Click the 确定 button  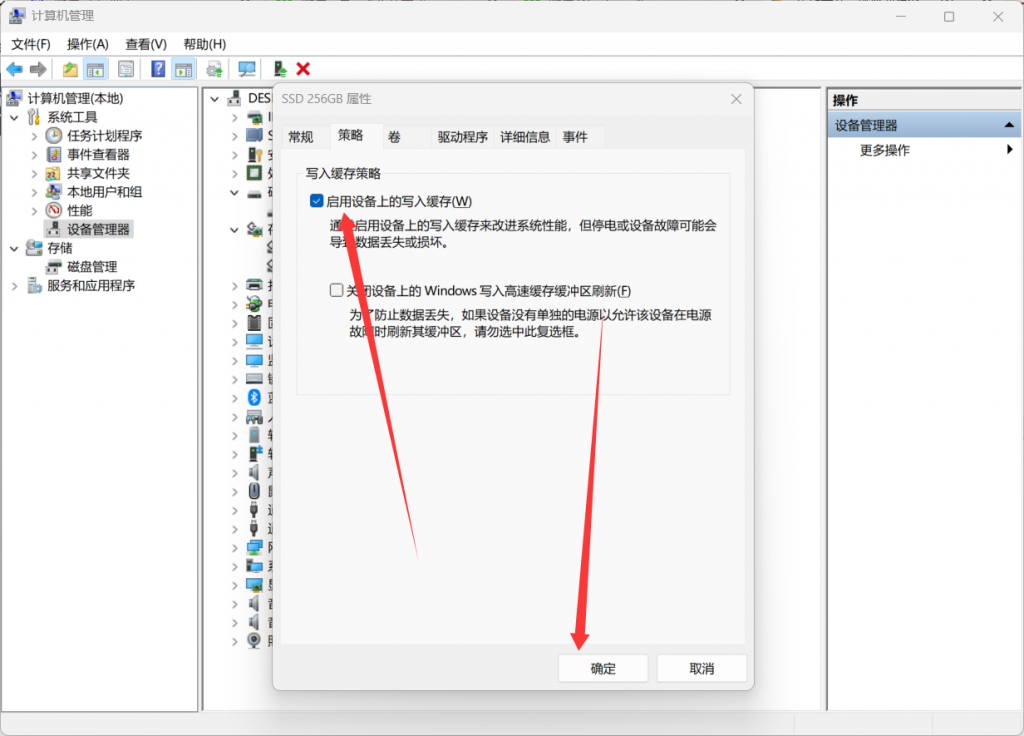602,668
